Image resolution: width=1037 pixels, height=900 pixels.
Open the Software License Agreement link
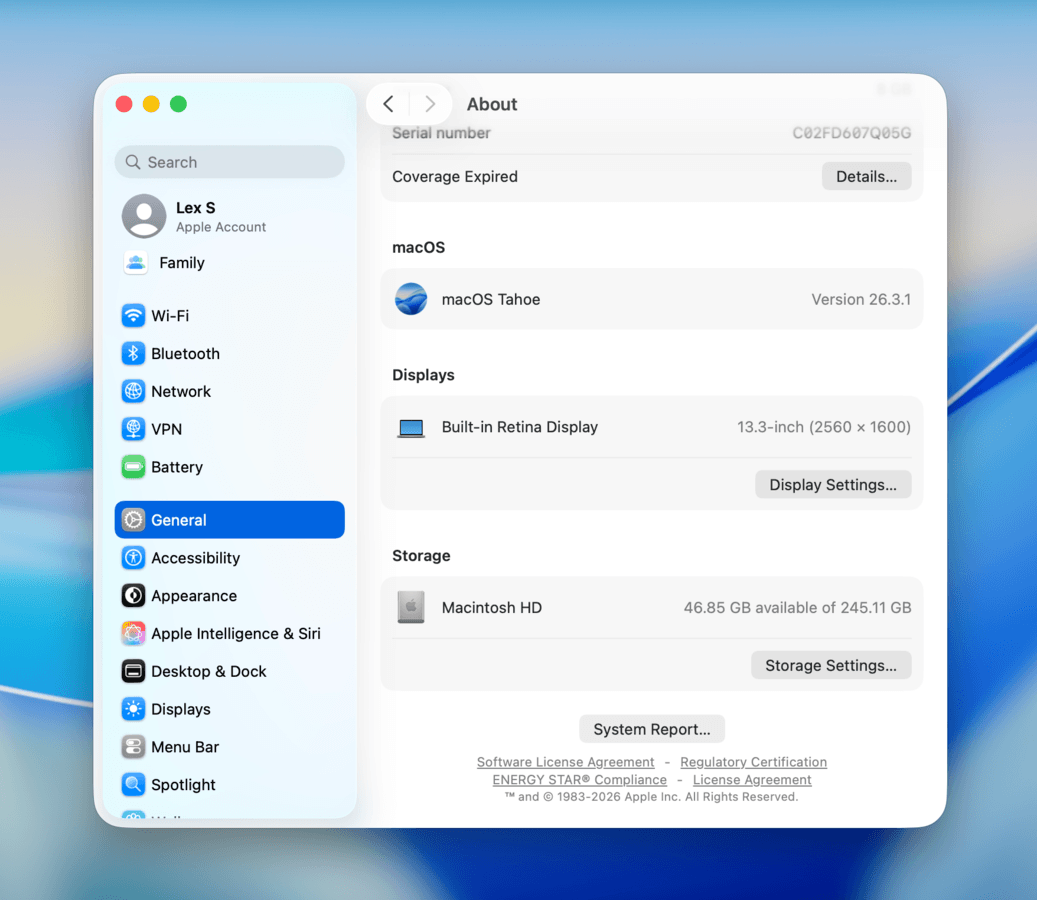[565, 761]
